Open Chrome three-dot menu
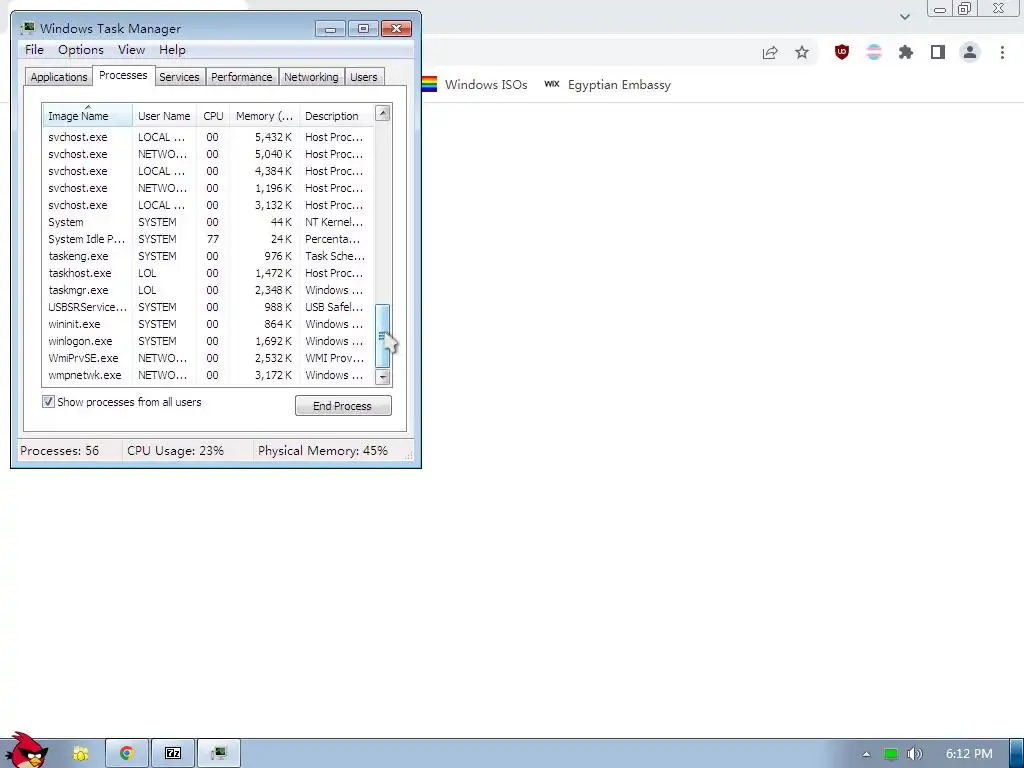Screen dimensions: 1024x768 tap(1002, 52)
